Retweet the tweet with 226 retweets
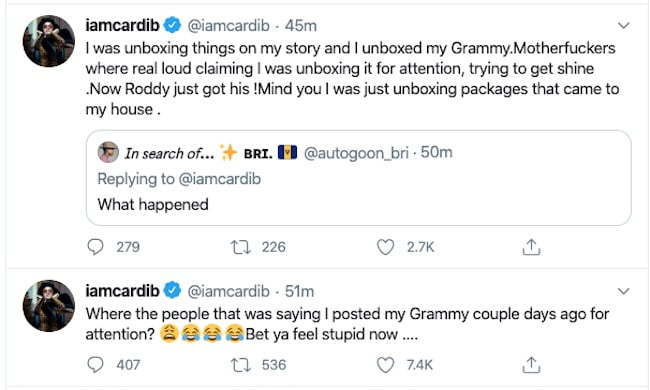The height and width of the screenshot is (390, 650). [240, 247]
